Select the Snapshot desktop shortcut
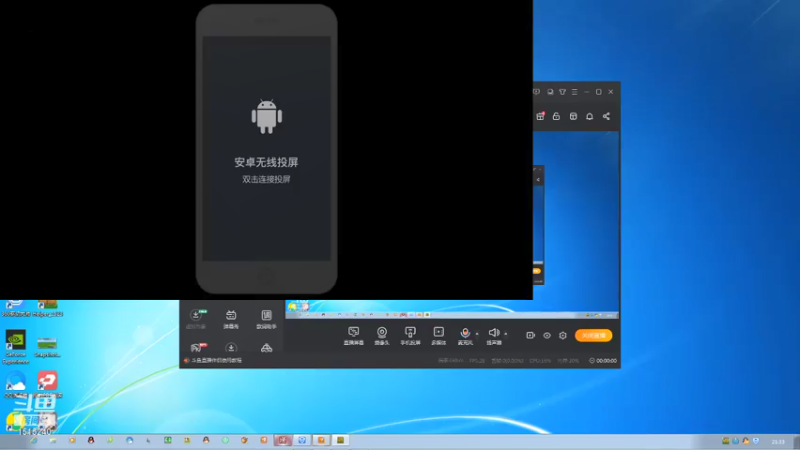The height and width of the screenshot is (450, 800). [47, 346]
